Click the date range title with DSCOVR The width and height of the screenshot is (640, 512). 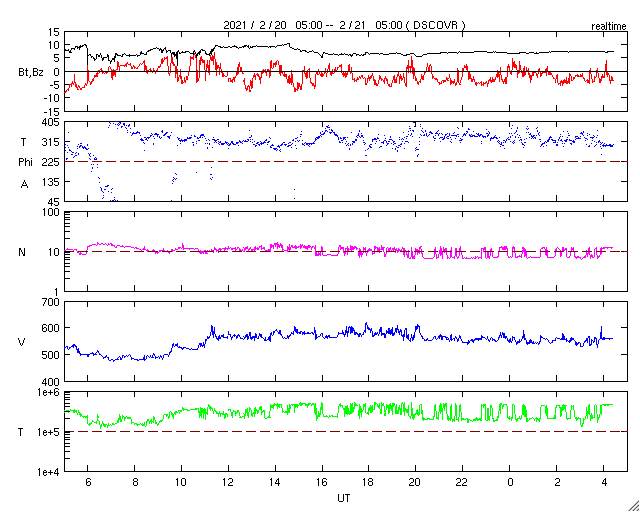click(x=344, y=25)
